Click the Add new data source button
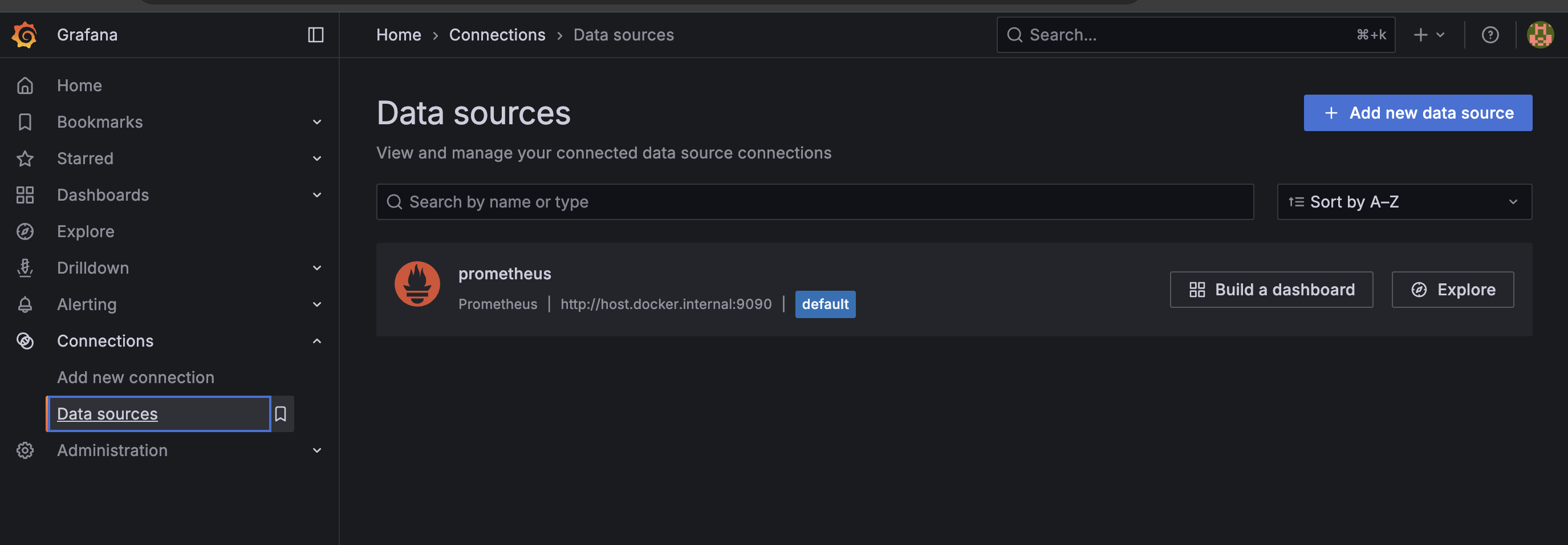Screen dimensions: 1568x545 coord(1417,112)
